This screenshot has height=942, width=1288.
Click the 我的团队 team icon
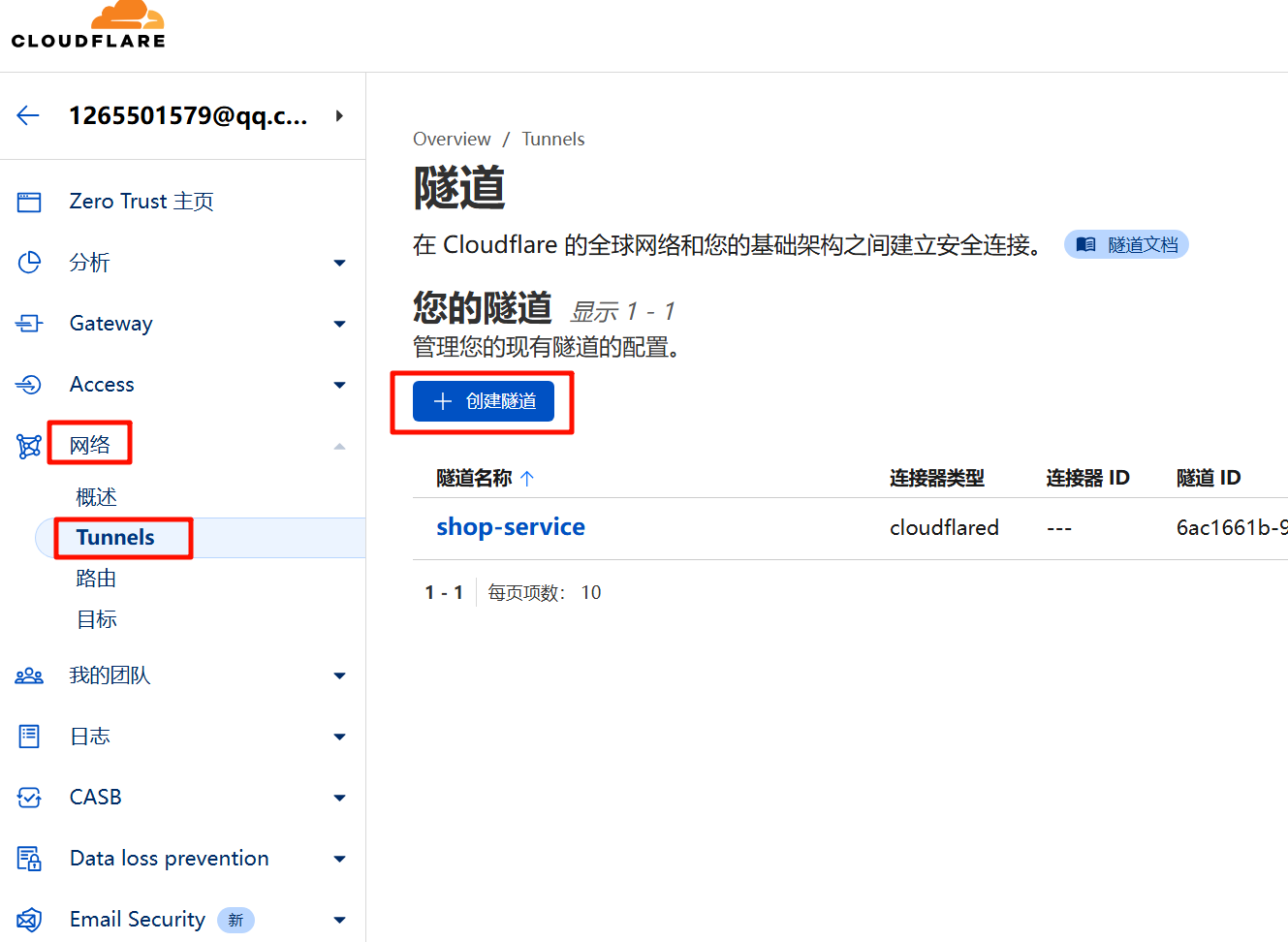pos(29,675)
